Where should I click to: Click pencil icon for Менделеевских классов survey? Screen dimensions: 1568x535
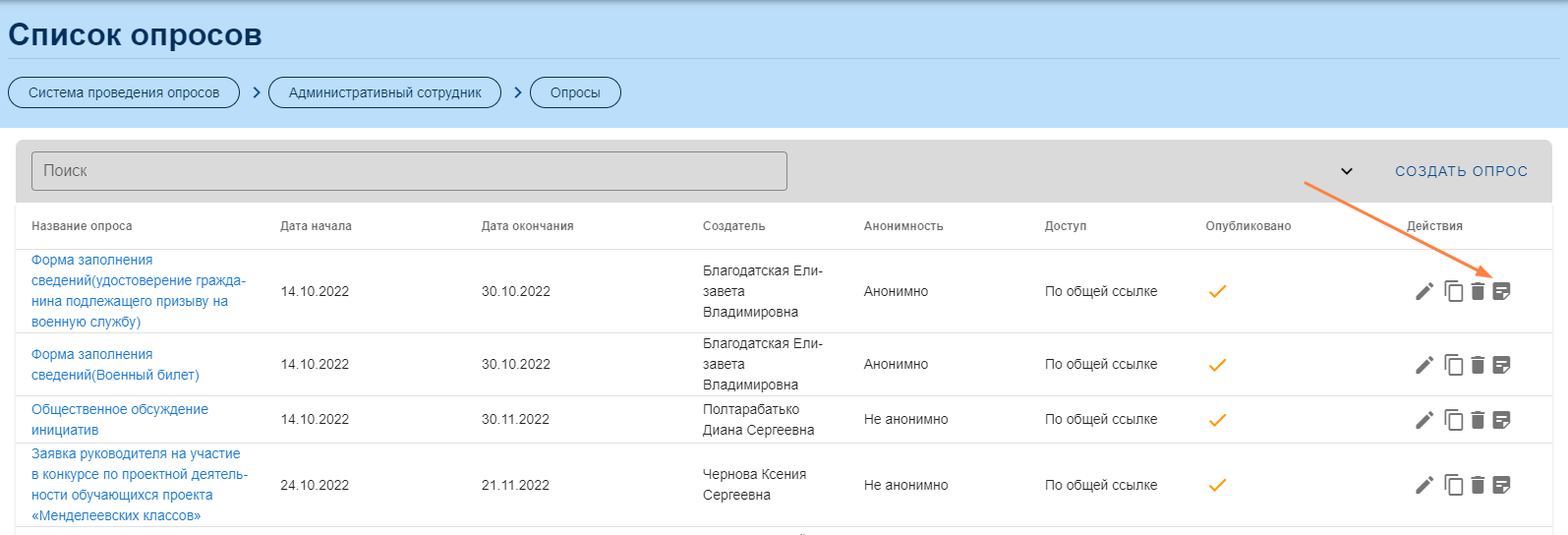pos(1423,485)
